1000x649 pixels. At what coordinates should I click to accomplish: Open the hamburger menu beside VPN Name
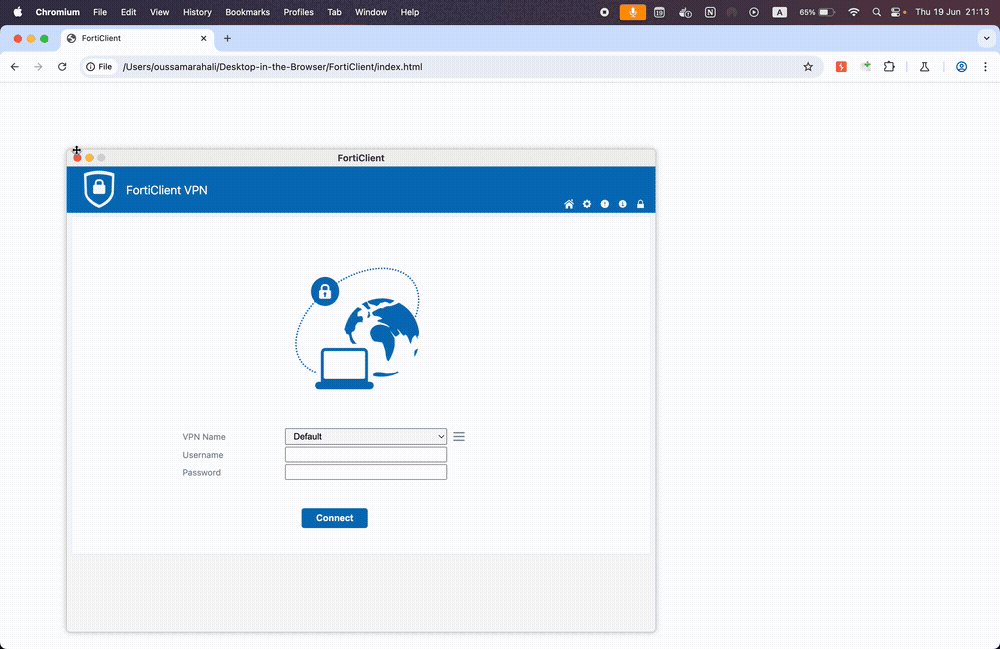(x=459, y=437)
